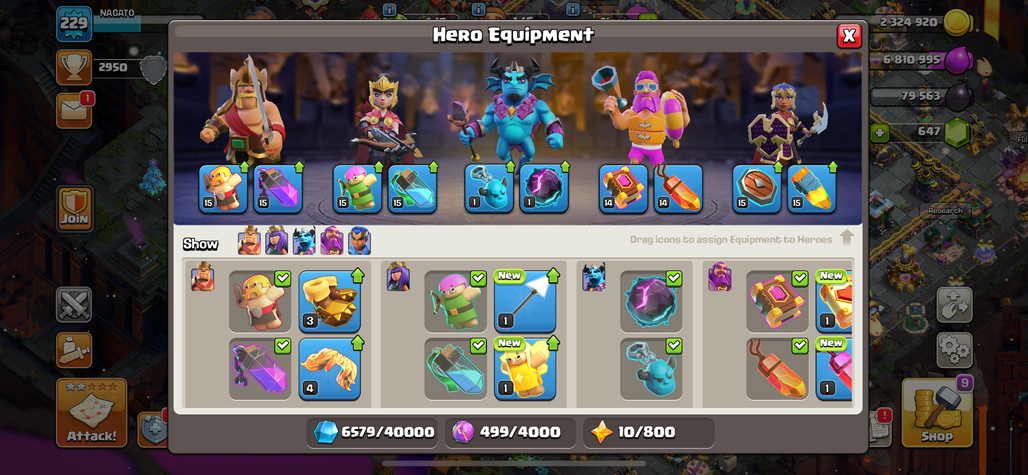This screenshot has height=475, width=1028.
Task: Select checked Dark Orb in Minion Prince list
Action: point(651,301)
